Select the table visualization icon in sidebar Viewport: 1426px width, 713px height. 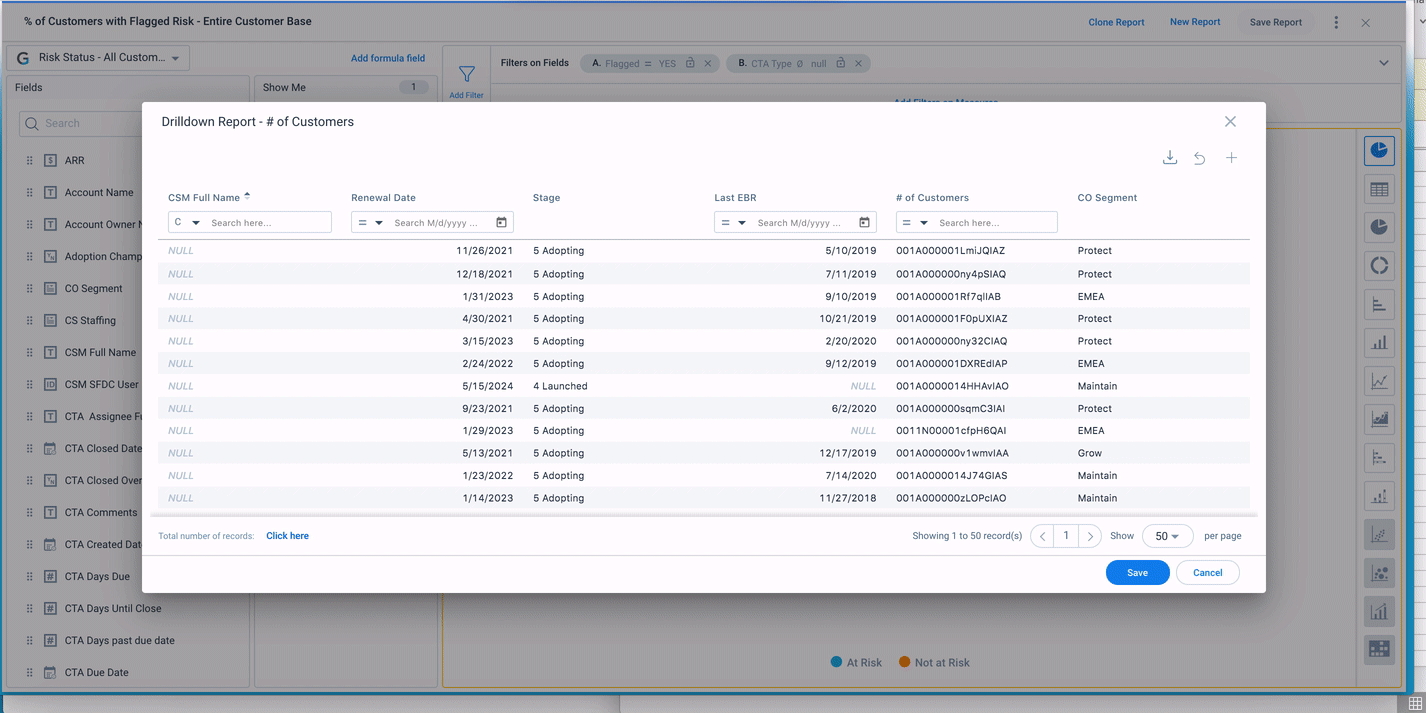coord(1379,189)
